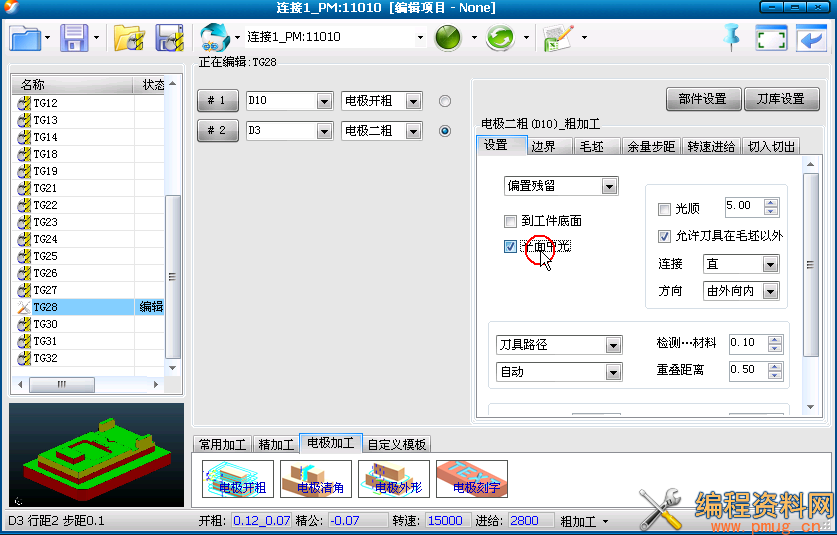Image resolution: width=837 pixels, height=535 pixels.
Task: Open the 电极二粗 strategy dropdown
Action: (413, 131)
